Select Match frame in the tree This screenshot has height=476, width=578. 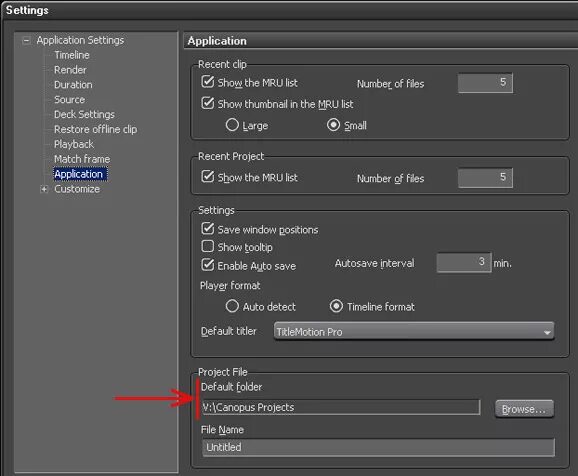tap(82, 159)
